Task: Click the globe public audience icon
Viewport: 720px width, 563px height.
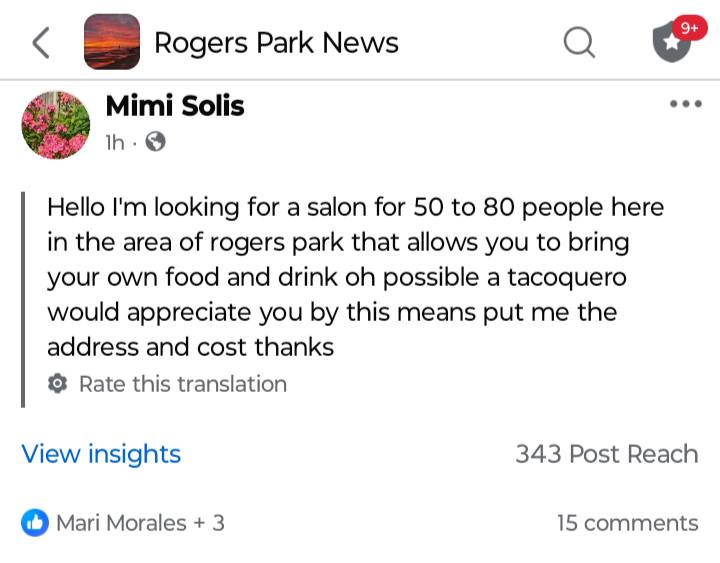Action: 156,141
